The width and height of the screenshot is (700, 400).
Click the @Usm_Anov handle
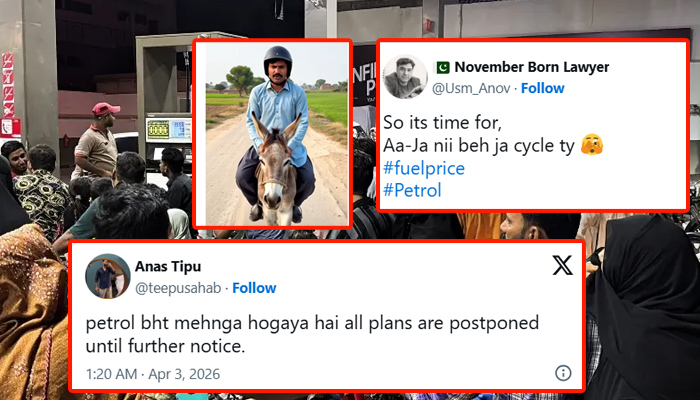click(x=471, y=88)
